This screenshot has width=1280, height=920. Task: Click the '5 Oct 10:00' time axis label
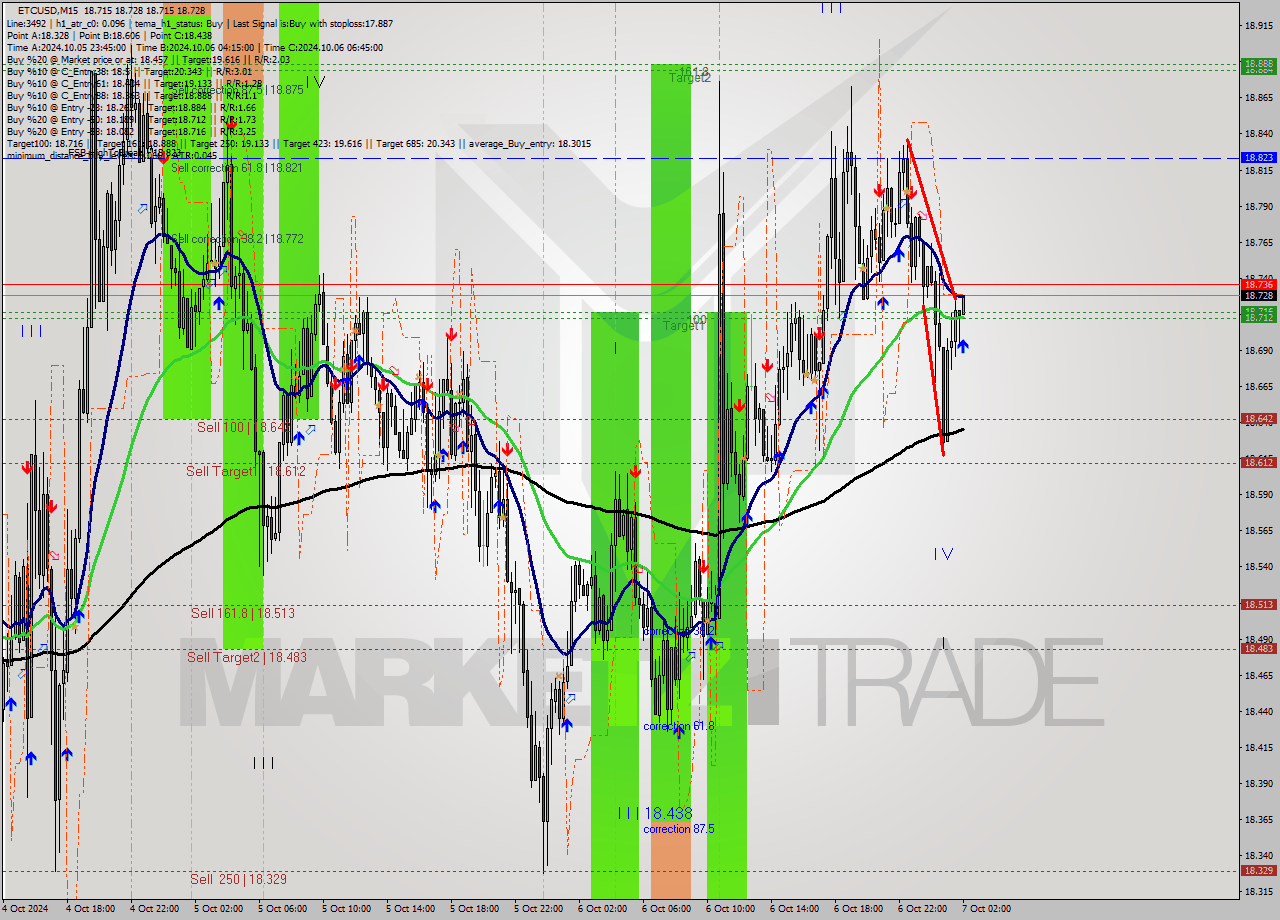point(346,910)
